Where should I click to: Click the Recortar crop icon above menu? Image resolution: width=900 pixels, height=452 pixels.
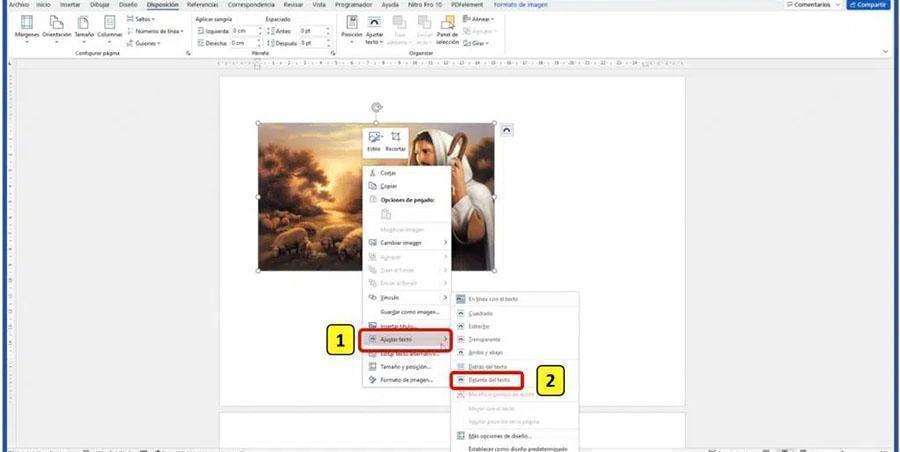396,137
